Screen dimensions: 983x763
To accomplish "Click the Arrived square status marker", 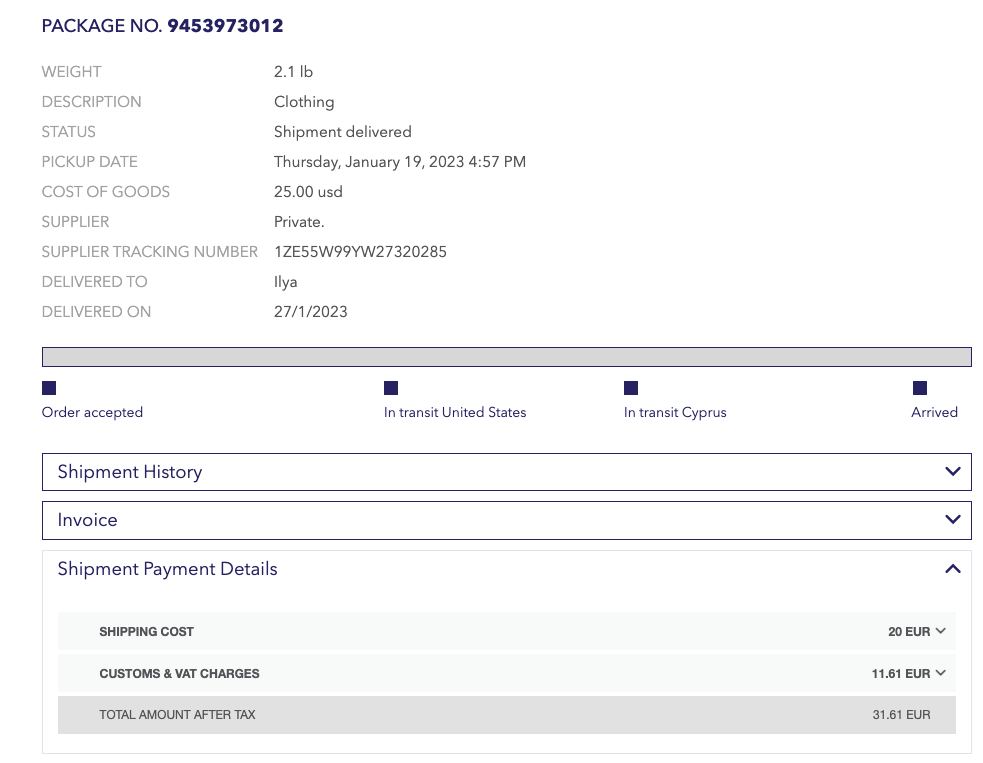I will tap(920, 388).
